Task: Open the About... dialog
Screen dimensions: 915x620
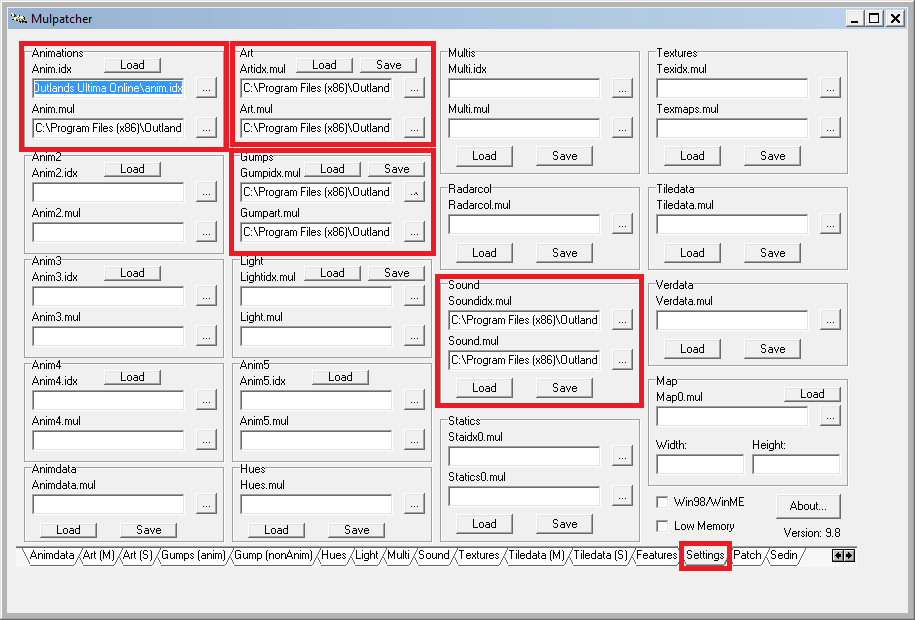Action: pos(808,506)
